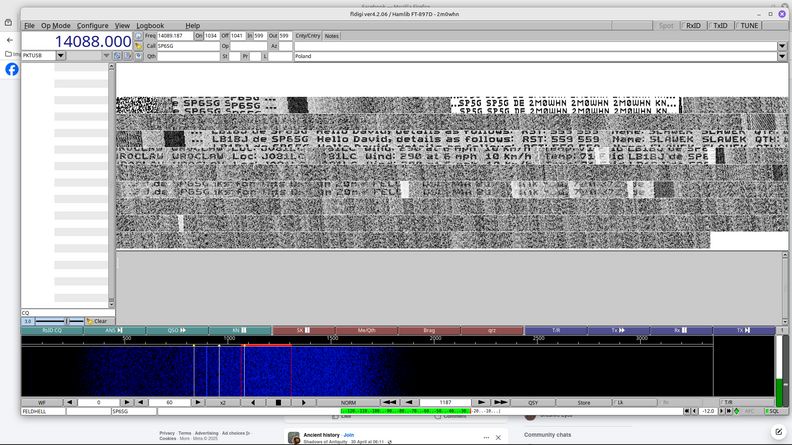792x445 pixels.
Task: Open the PKTUSB mode dropdown
Action: 61,56
